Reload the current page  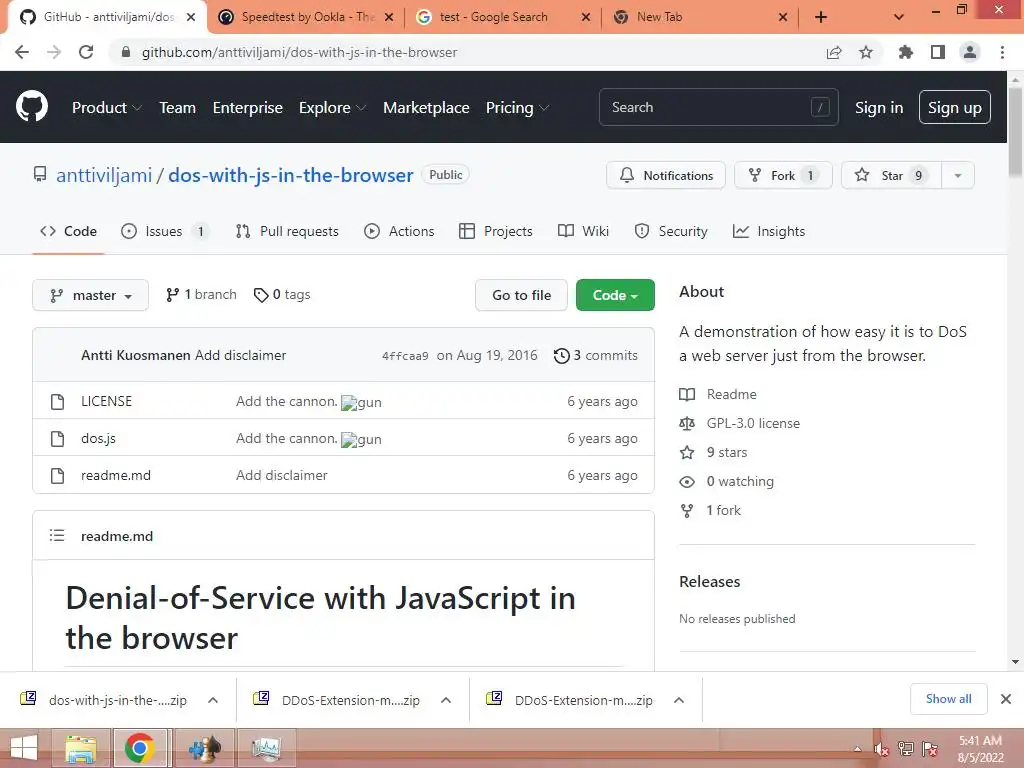pyautogui.click(x=86, y=52)
